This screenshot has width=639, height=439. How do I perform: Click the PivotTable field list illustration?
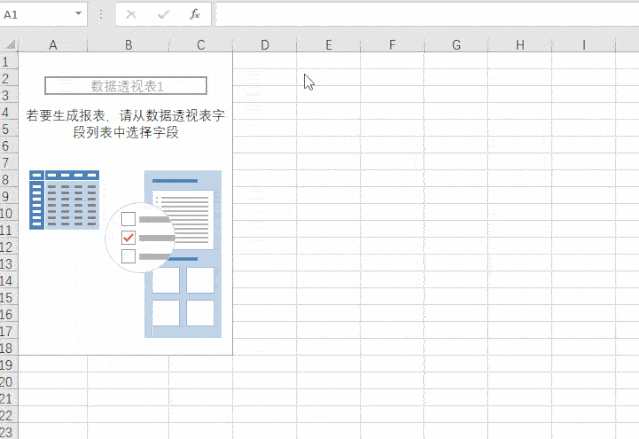click(183, 254)
